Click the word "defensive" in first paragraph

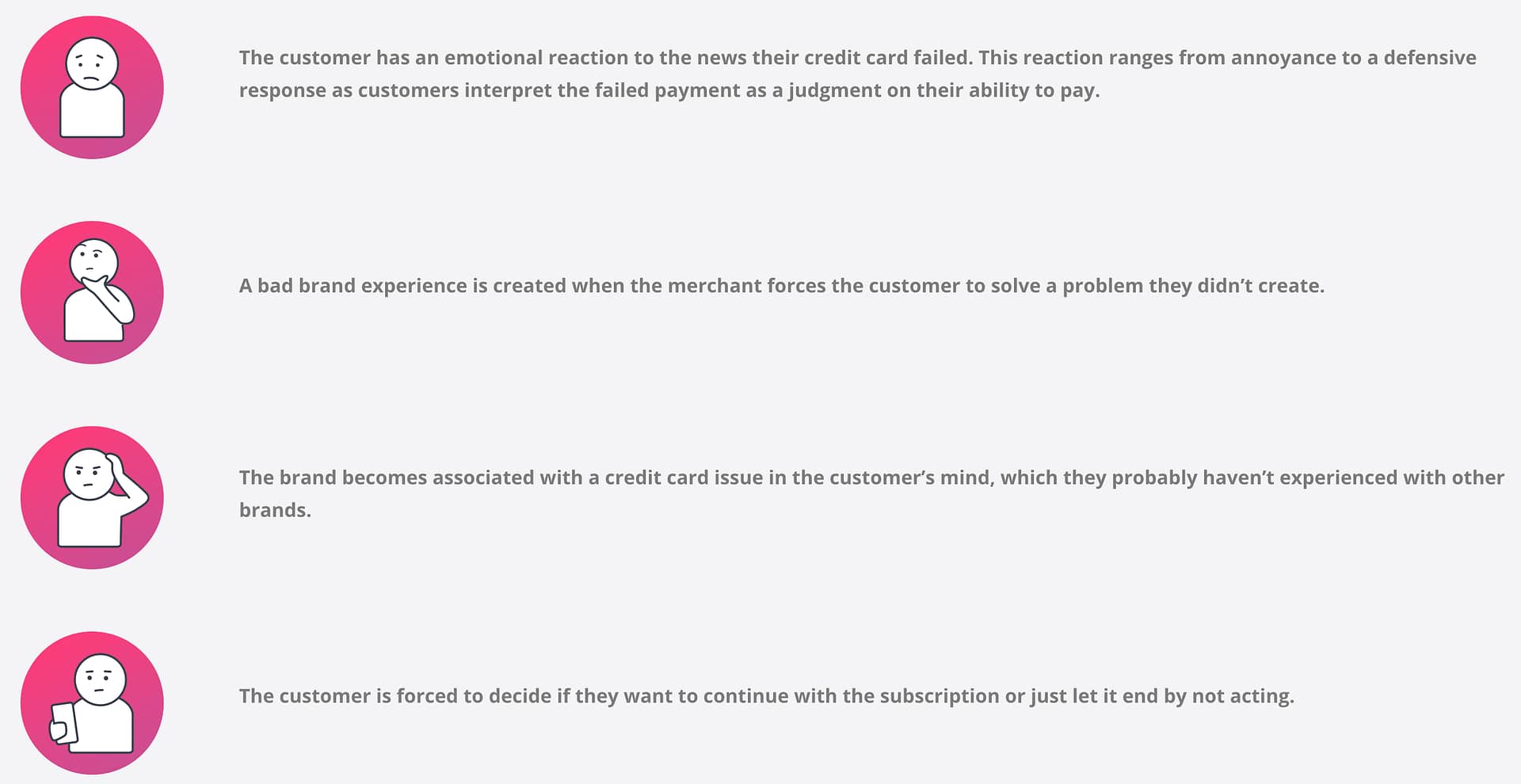pyautogui.click(x=1430, y=58)
